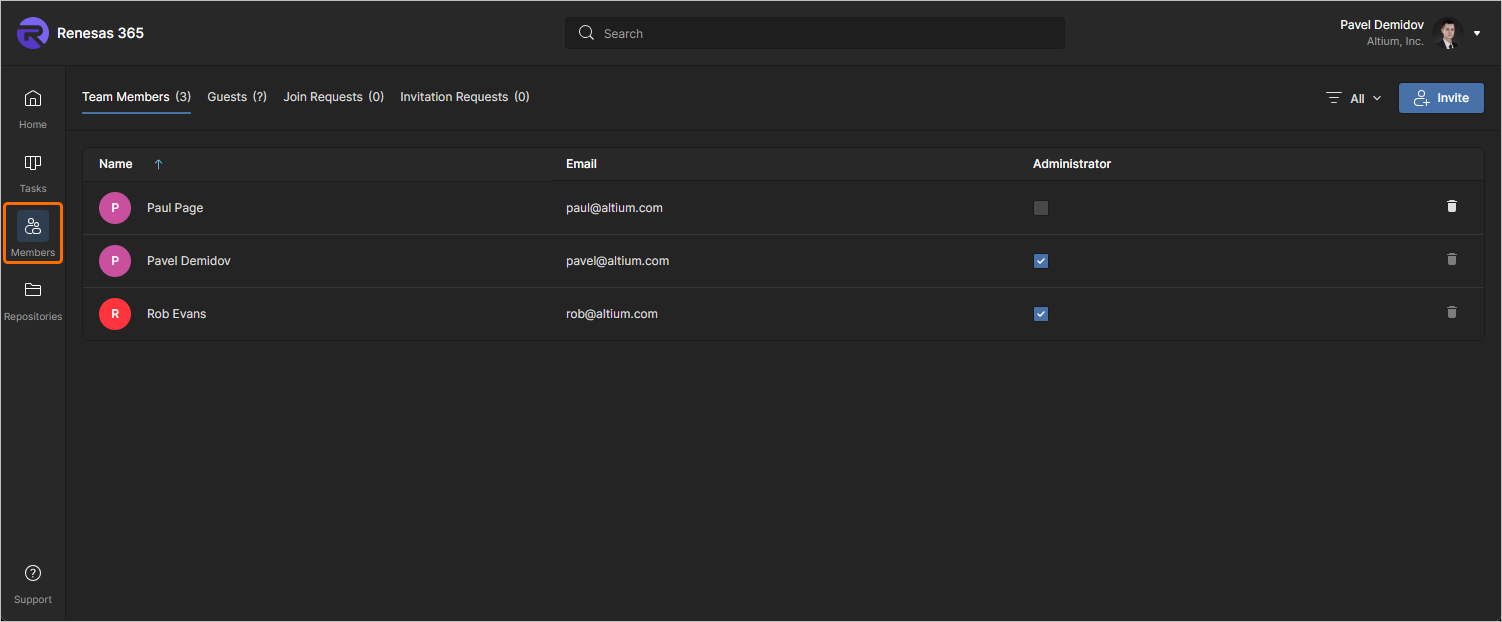Click the Search input field
The image size is (1502, 622).
814,33
